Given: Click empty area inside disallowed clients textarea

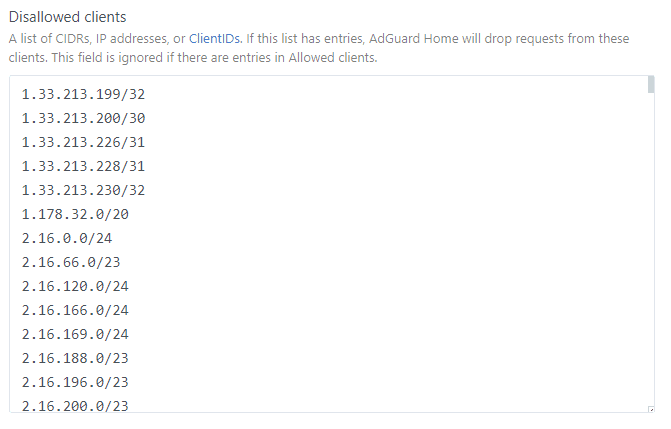Looking at the screenshot, I should [385, 244].
